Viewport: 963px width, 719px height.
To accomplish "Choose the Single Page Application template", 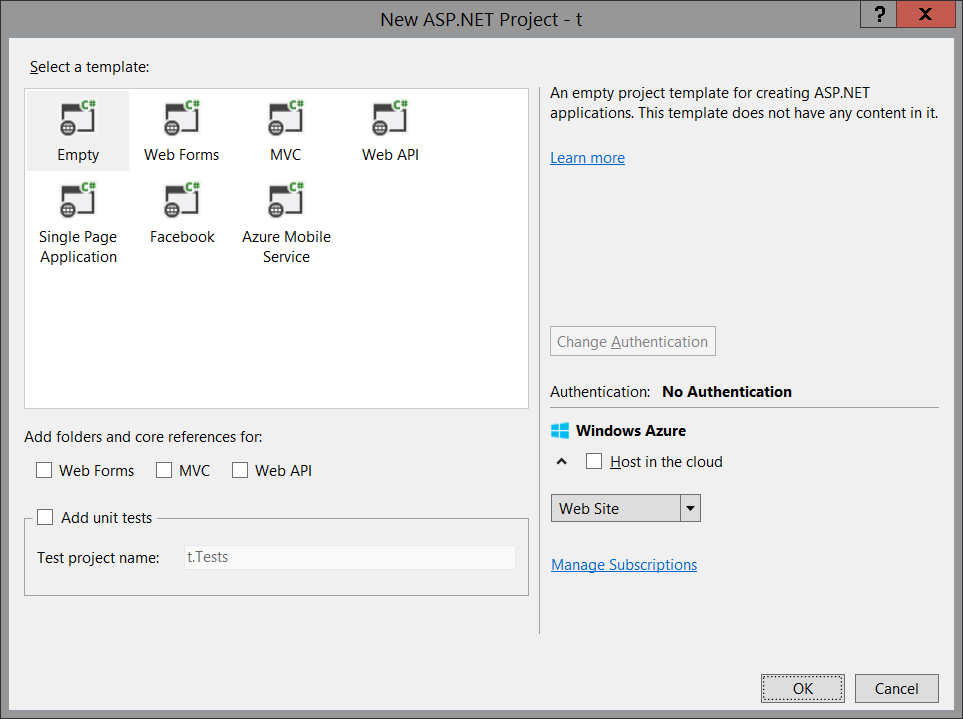I will [x=78, y=203].
